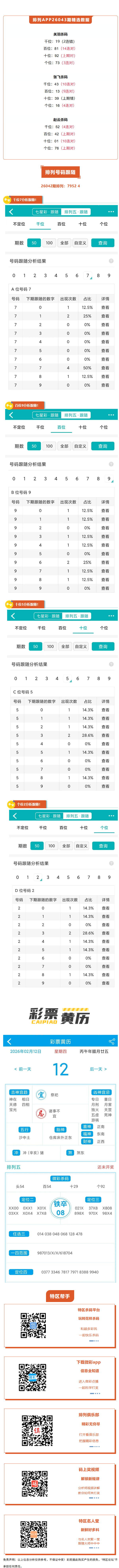Select 全部 periods in 百位9 panel
The width and height of the screenshot is (119, 1568).
(x=65, y=446)
